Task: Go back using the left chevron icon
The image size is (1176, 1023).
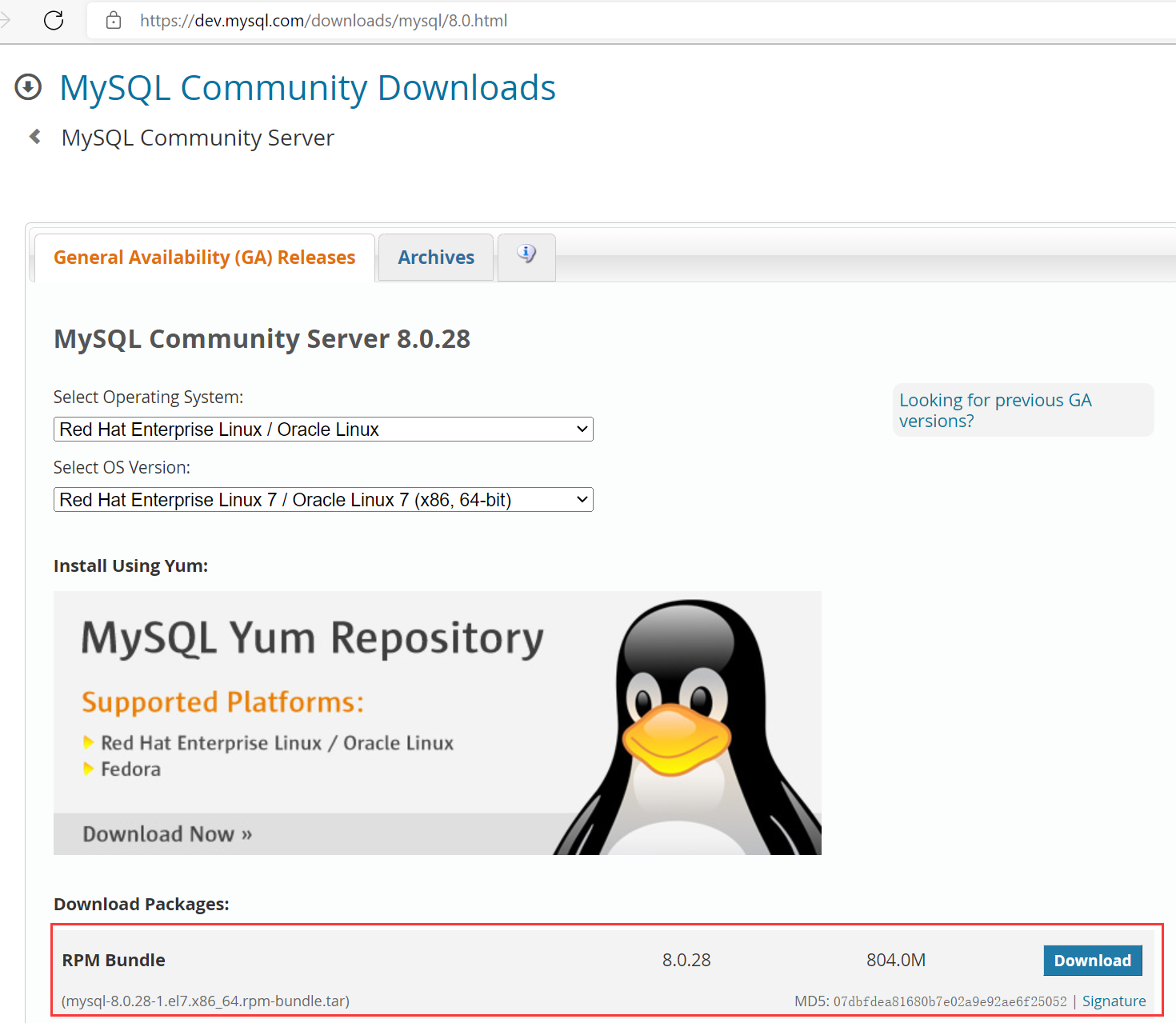Action: pos(35,137)
